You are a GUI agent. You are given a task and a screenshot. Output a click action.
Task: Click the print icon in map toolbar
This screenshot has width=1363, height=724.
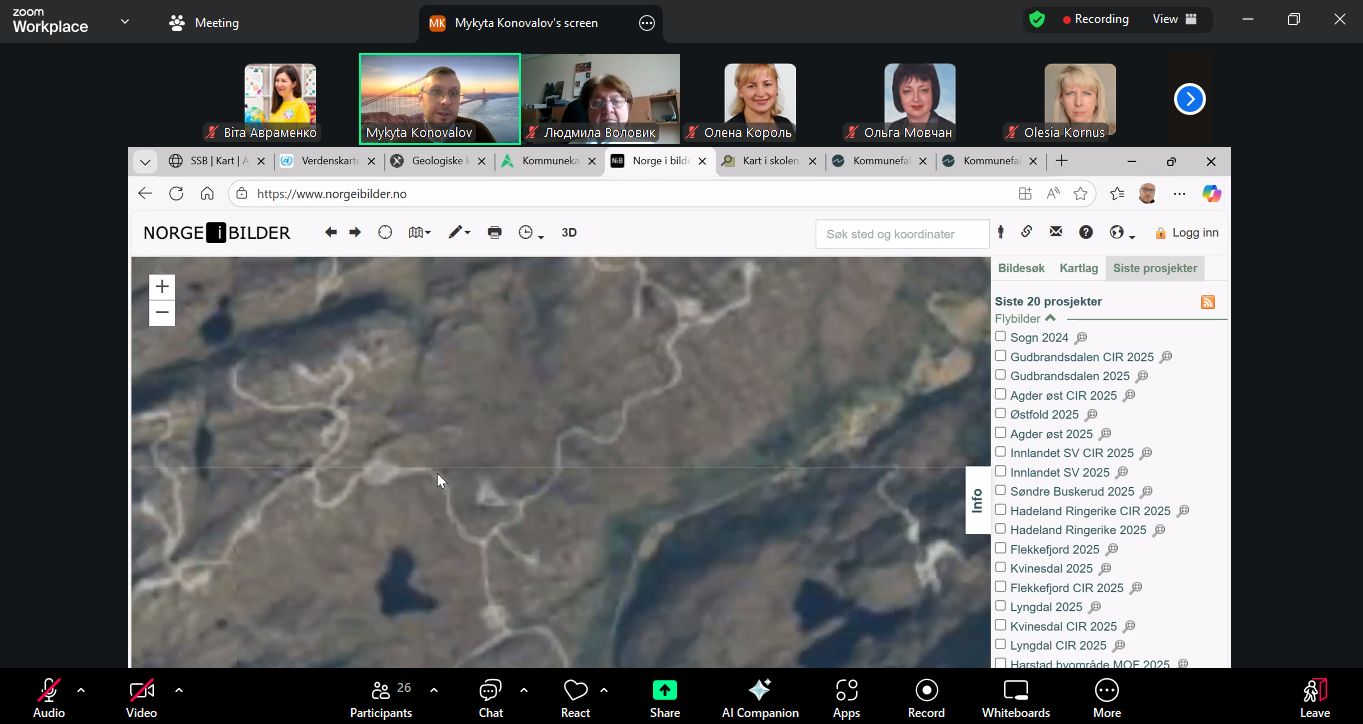494,232
